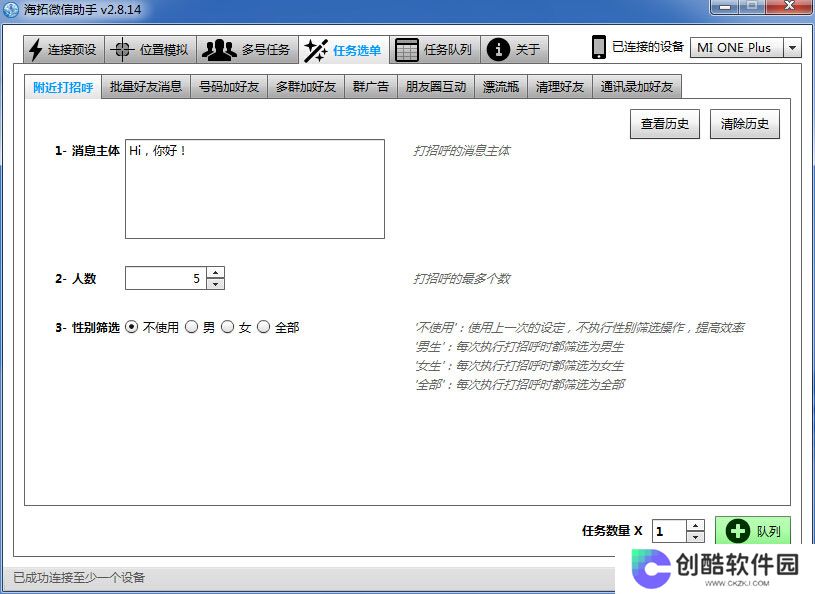Click the 人数 number field
This screenshot has width=815, height=594.
(166, 278)
